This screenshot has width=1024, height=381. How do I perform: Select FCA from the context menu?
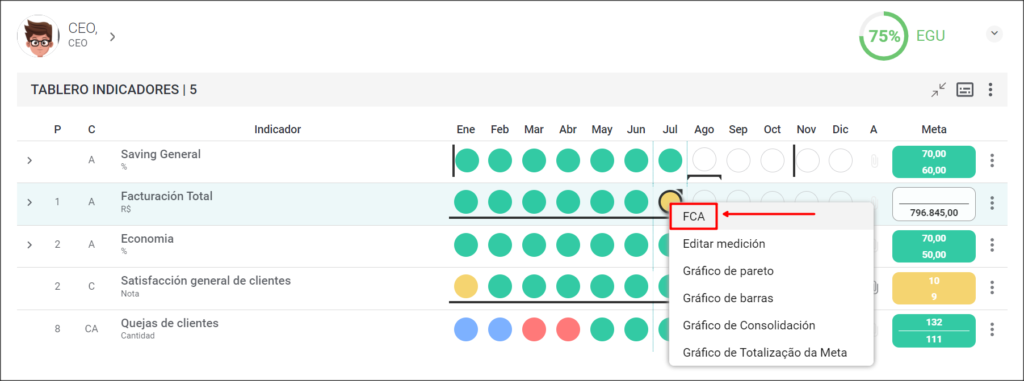pyautogui.click(x=694, y=217)
